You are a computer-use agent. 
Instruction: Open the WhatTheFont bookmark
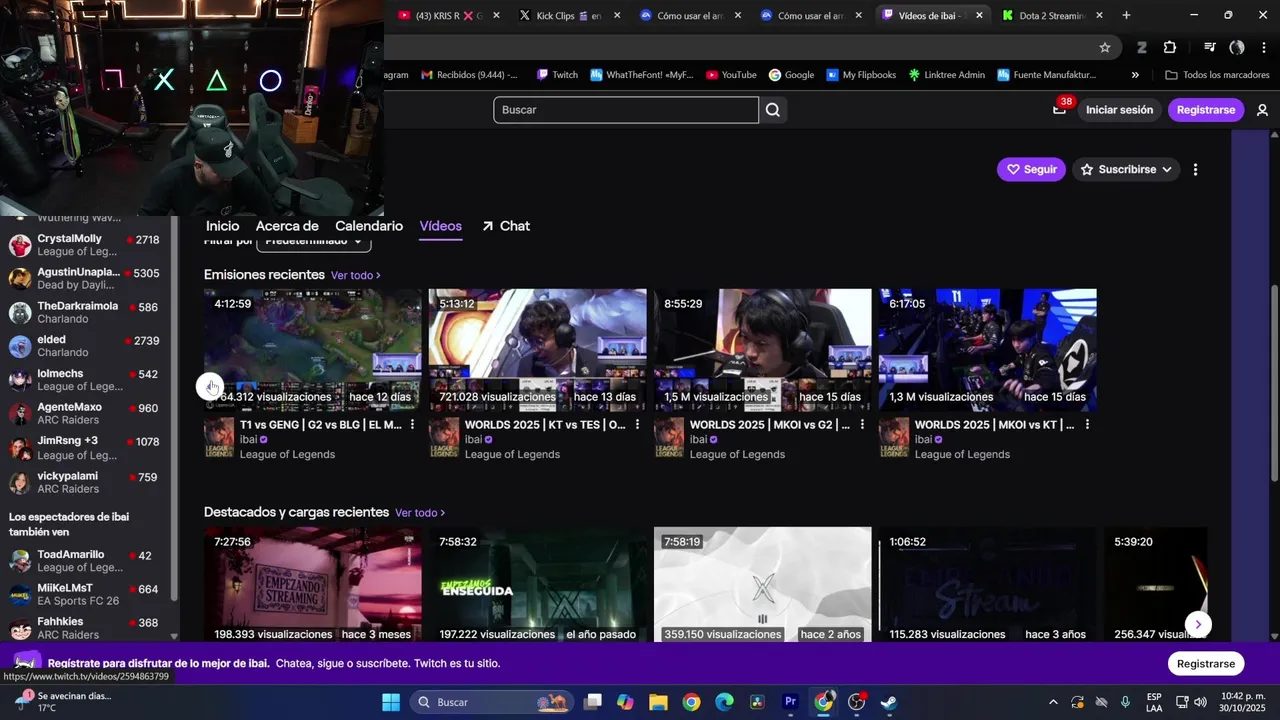tap(641, 75)
